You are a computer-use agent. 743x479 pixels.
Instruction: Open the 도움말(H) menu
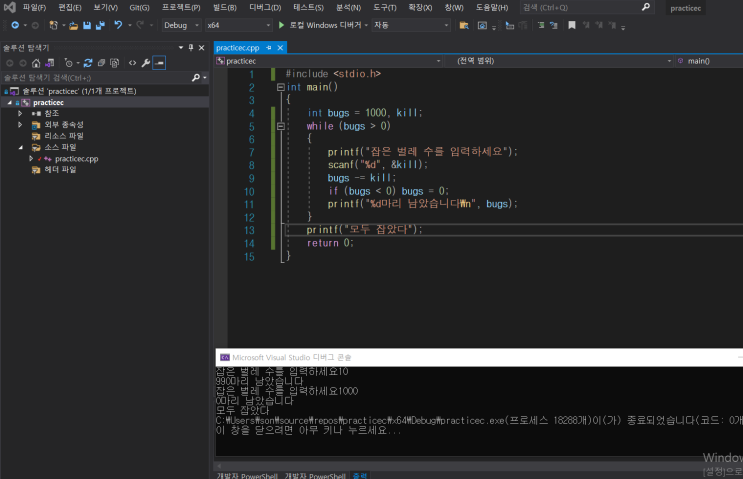click(492, 8)
